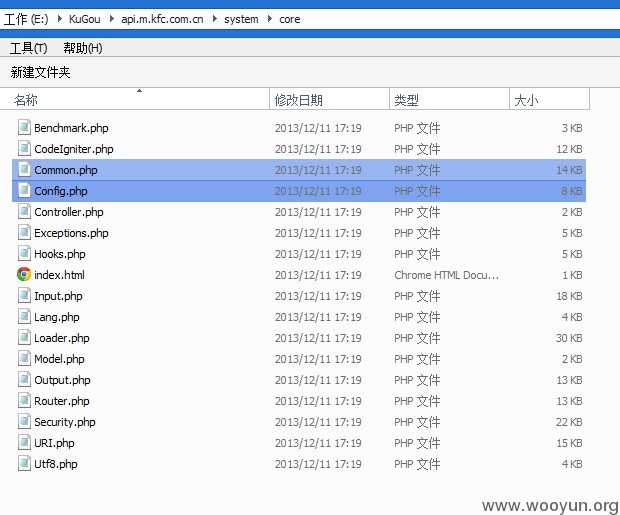Click the 3 KB size of Benchmark.php

pyautogui.click(x=572, y=128)
